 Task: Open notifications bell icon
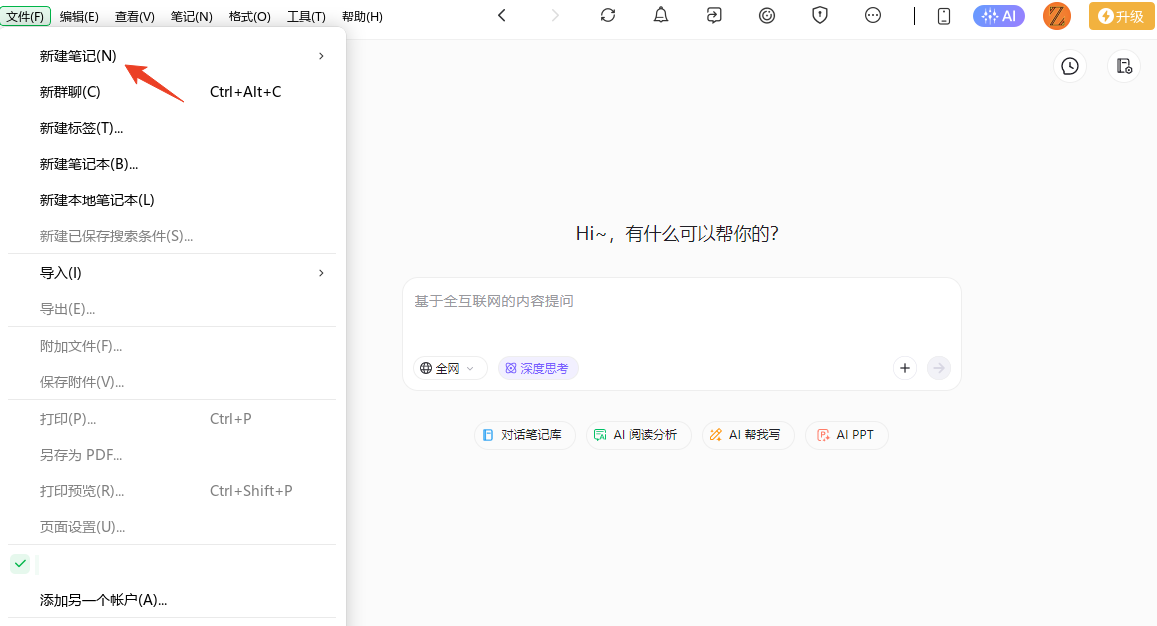[x=661, y=16]
